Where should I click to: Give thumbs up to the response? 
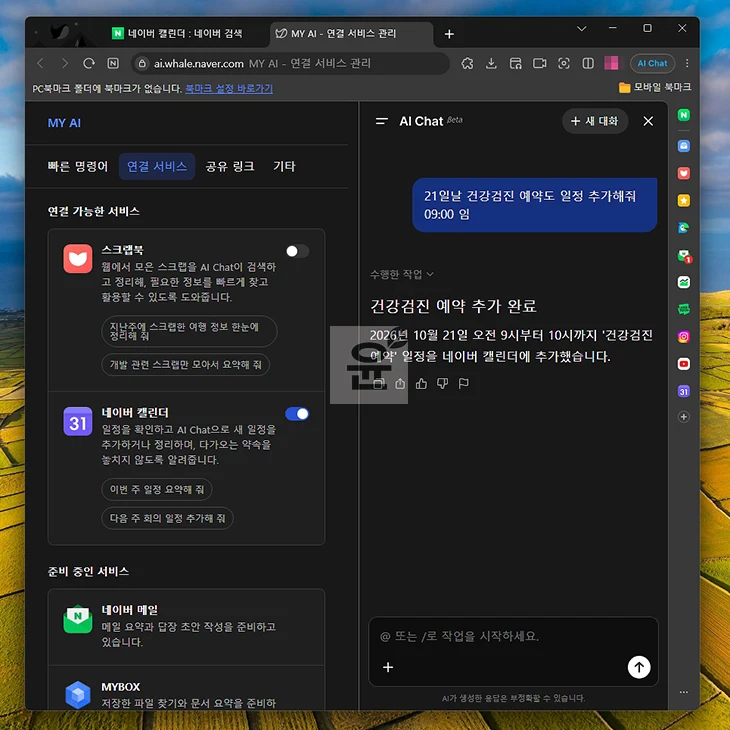pyautogui.click(x=421, y=384)
